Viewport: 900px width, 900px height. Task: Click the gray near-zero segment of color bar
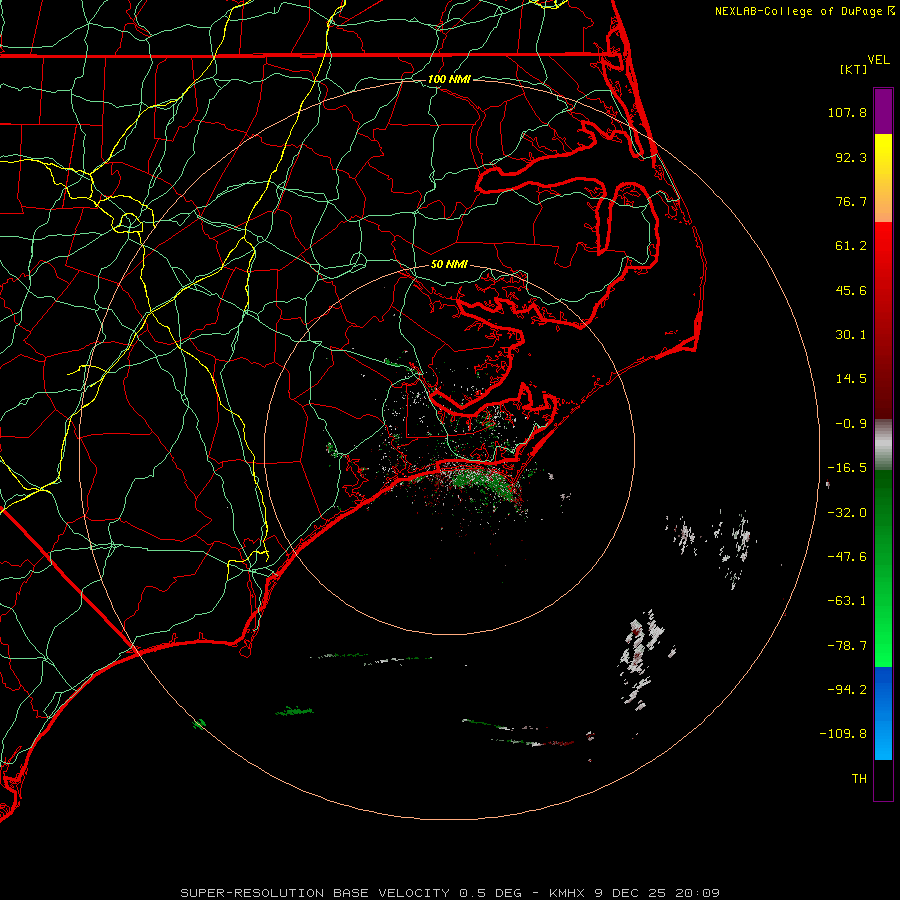click(x=883, y=442)
